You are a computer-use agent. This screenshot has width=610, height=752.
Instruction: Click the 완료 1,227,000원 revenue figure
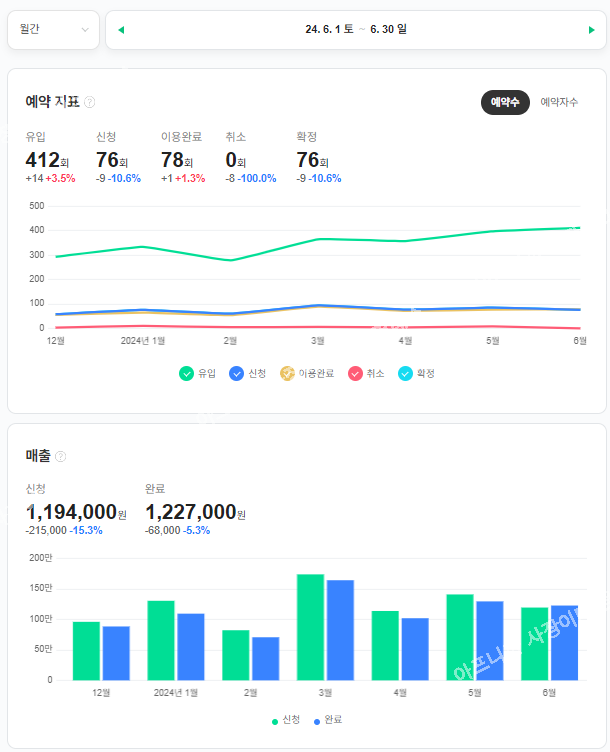194,513
